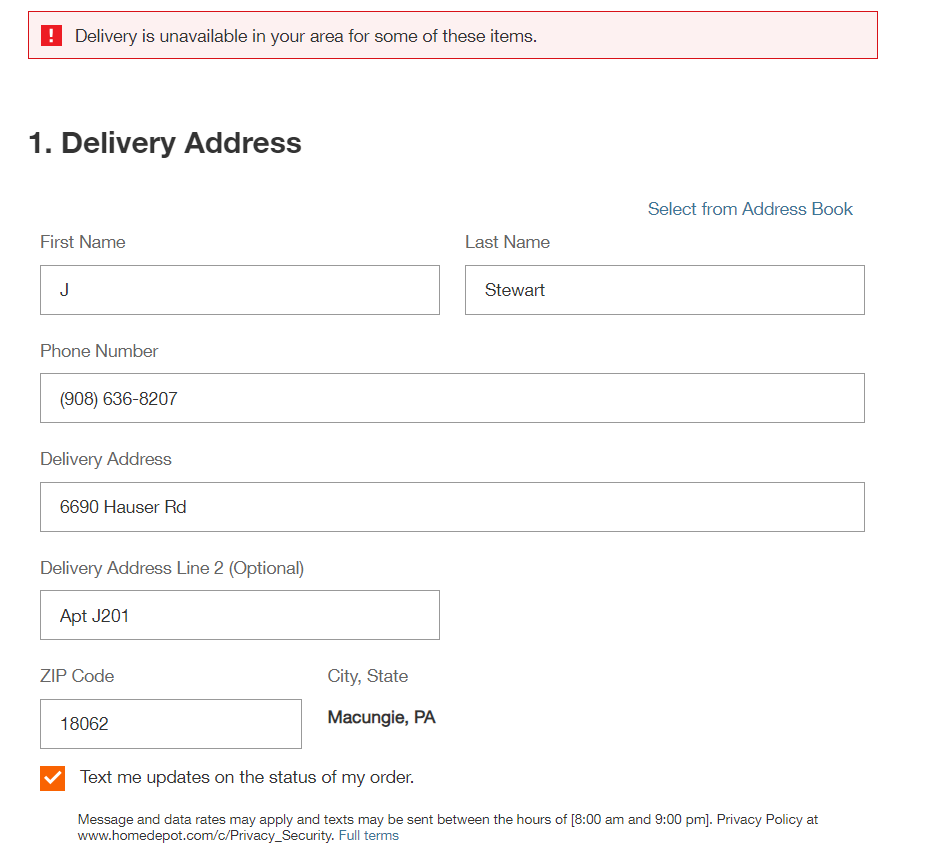
Task: Click the First Name label
Action: 83,242
